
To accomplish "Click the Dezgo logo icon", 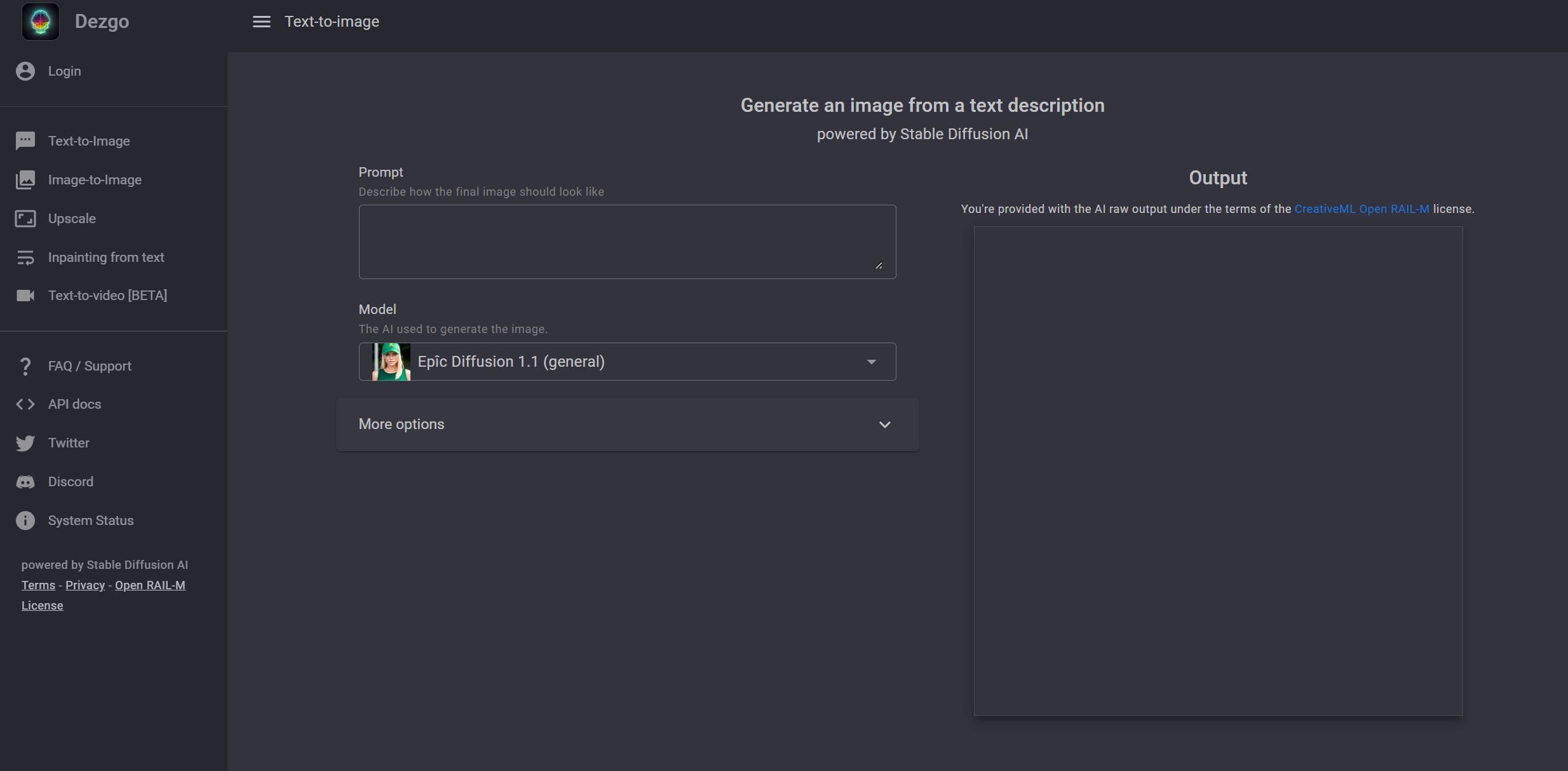I will coord(40,21).
